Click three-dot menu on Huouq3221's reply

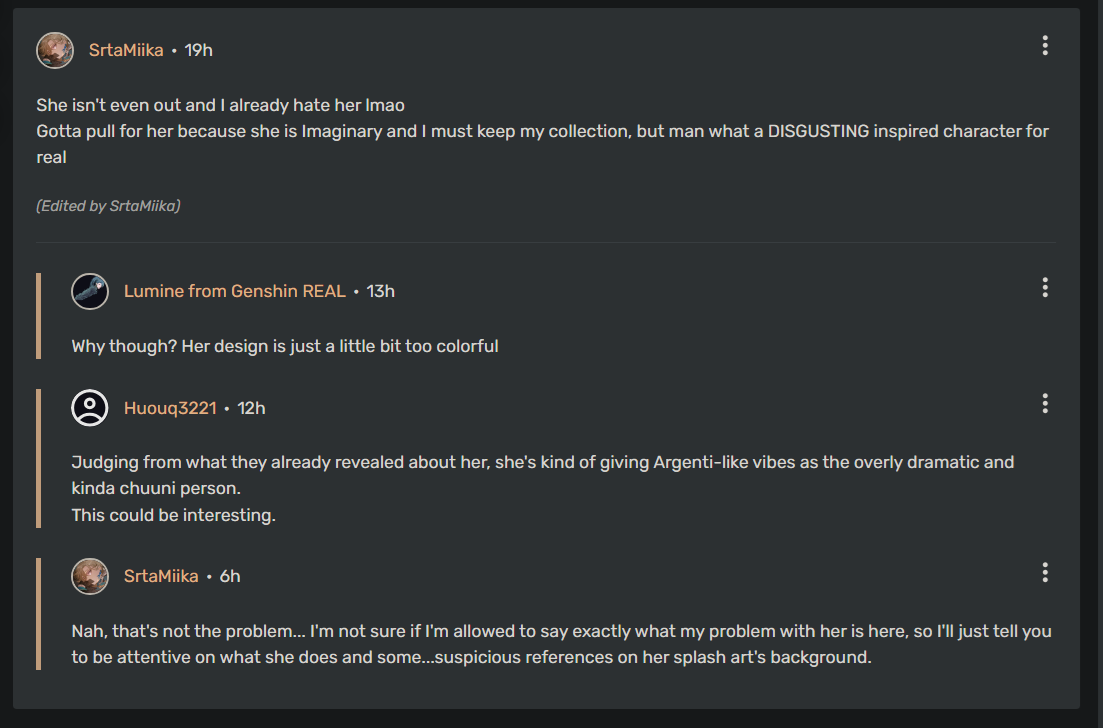point(1045,403)
